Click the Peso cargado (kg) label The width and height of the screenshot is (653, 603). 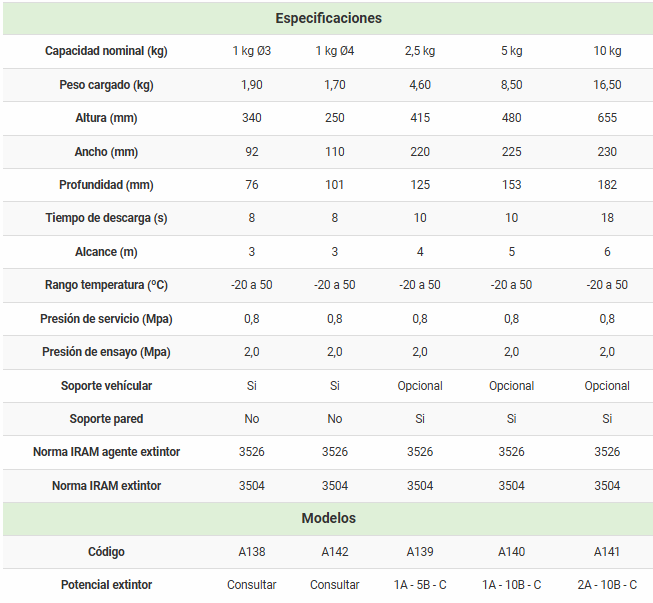click(106, 85)
